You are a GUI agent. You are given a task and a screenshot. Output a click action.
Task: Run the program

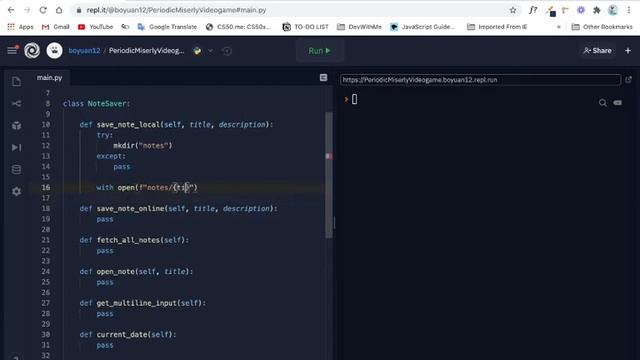pyautogui.click(x=320, y=51)
